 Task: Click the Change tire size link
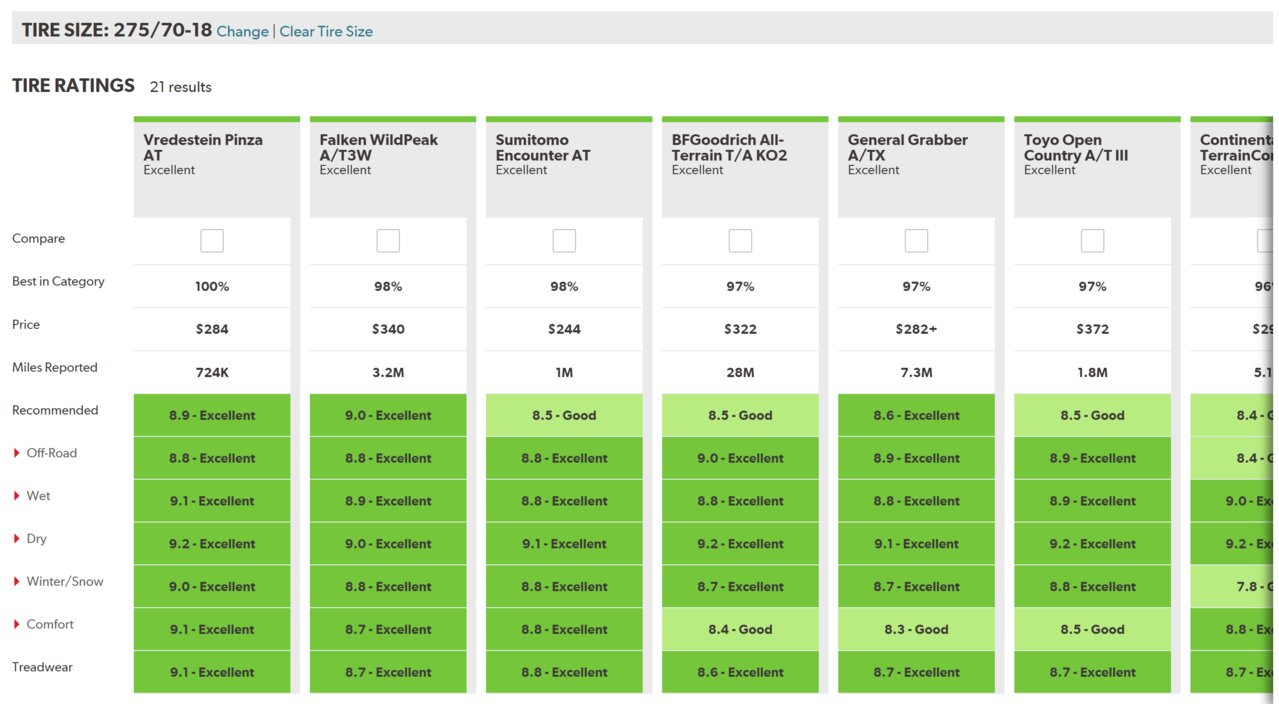243,31
